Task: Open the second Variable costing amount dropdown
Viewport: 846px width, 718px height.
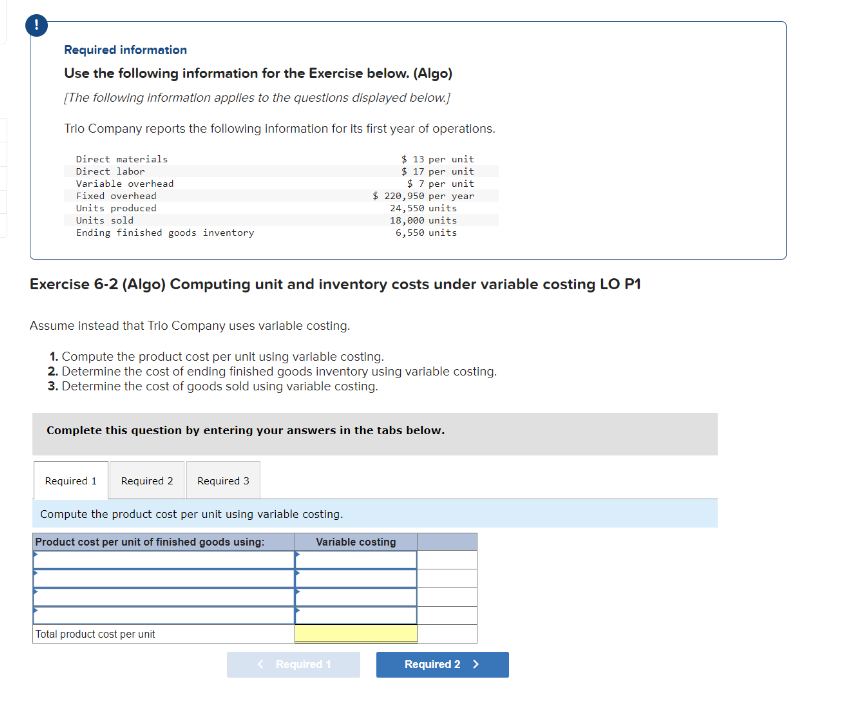Action: 355,578
